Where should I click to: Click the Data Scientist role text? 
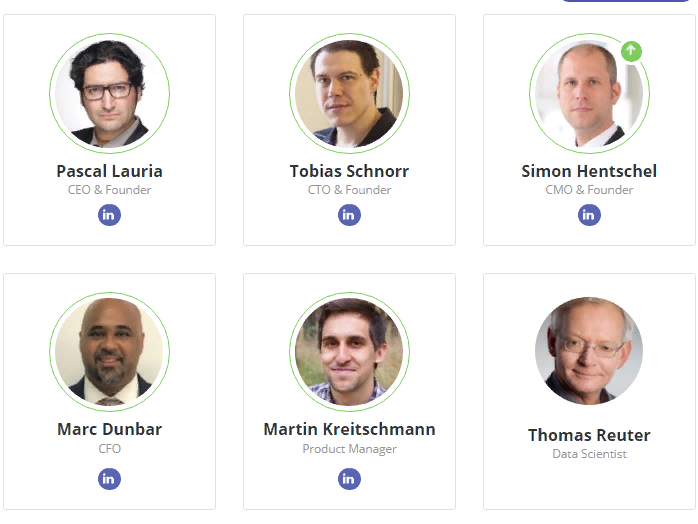click(x=589, y=454)
